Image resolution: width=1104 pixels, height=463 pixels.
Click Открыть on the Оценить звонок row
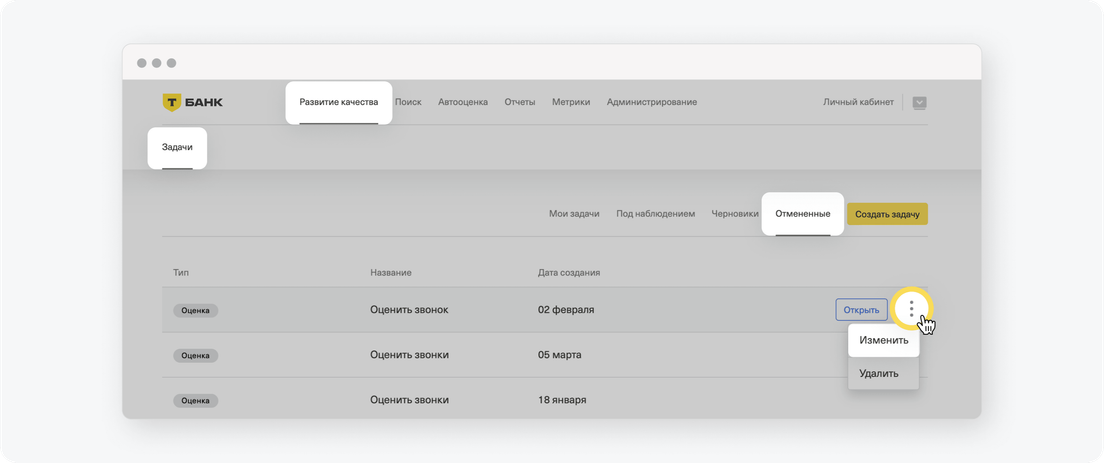861,310
